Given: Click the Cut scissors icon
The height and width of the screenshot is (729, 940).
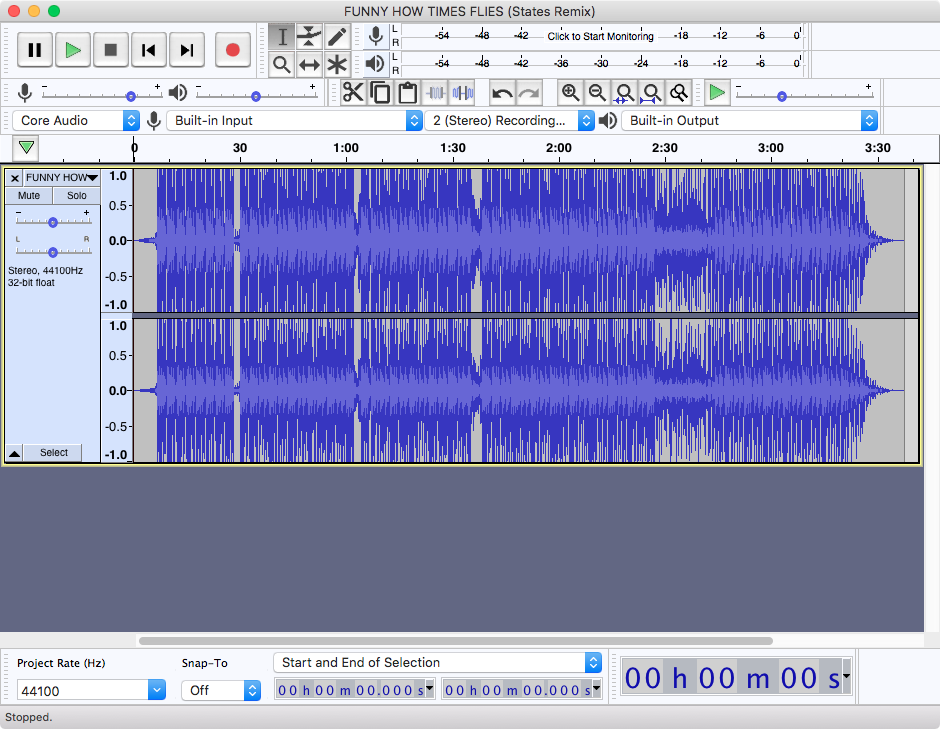Looking at the screenshot, I should 353,93.
